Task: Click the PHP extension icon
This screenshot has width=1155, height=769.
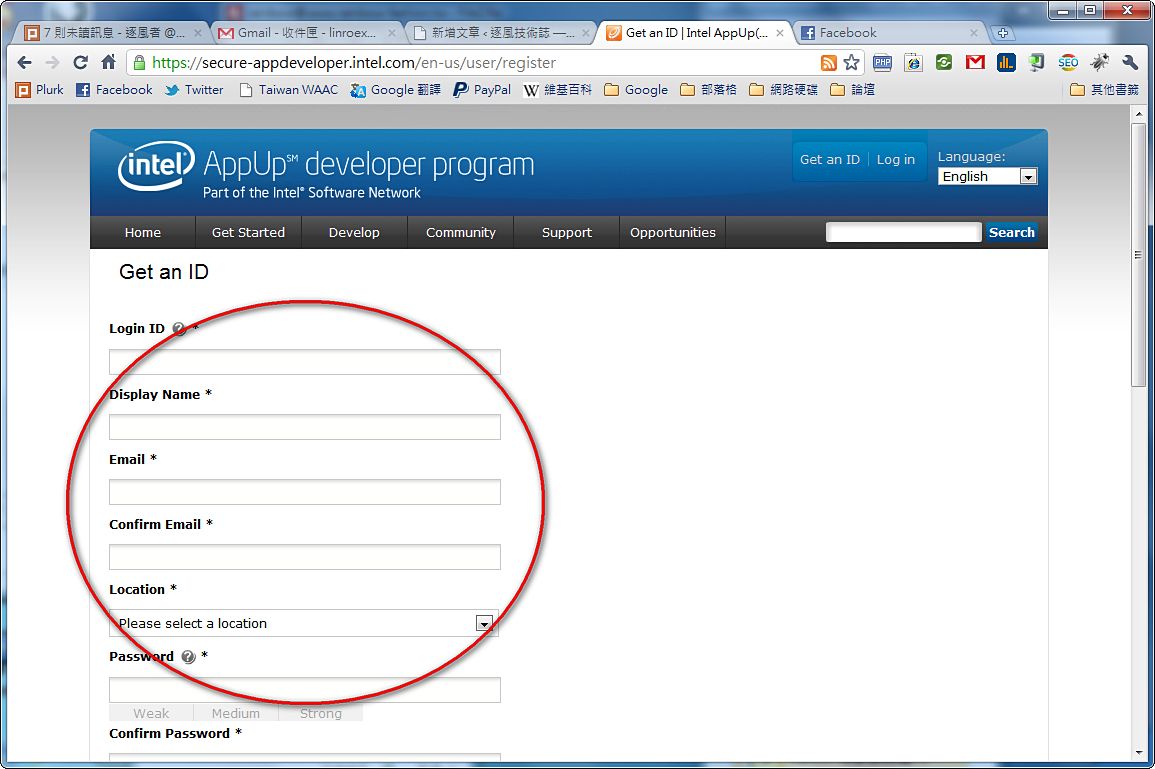Action: point(882,63)
